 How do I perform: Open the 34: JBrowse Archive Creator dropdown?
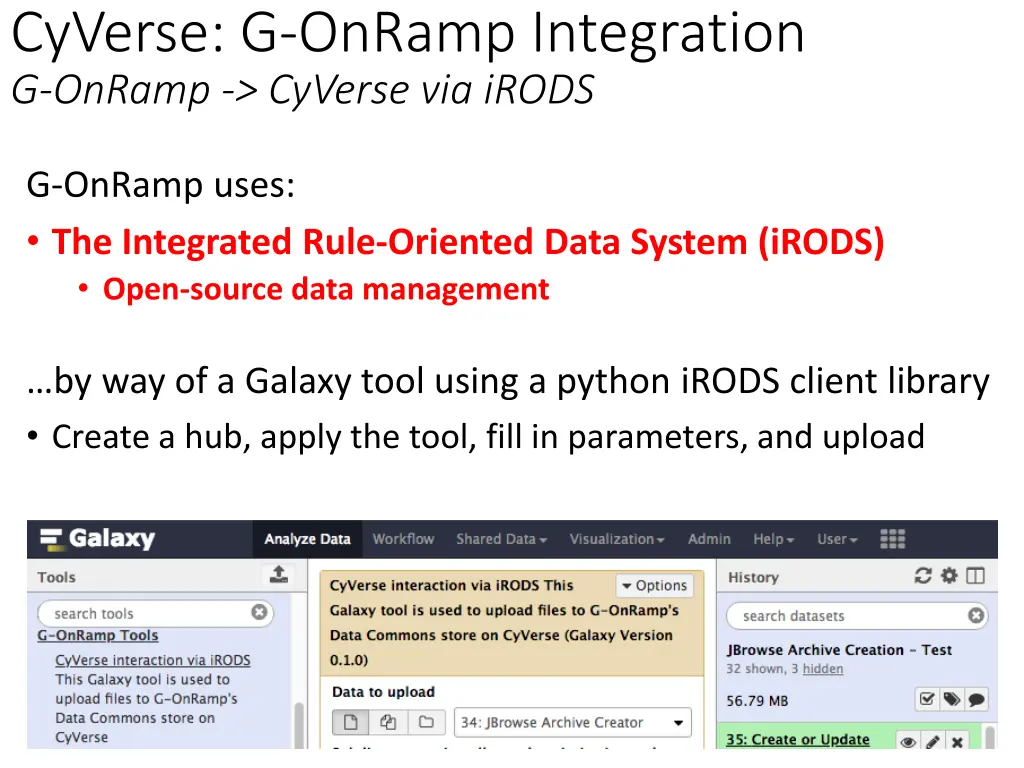[572, 722]
